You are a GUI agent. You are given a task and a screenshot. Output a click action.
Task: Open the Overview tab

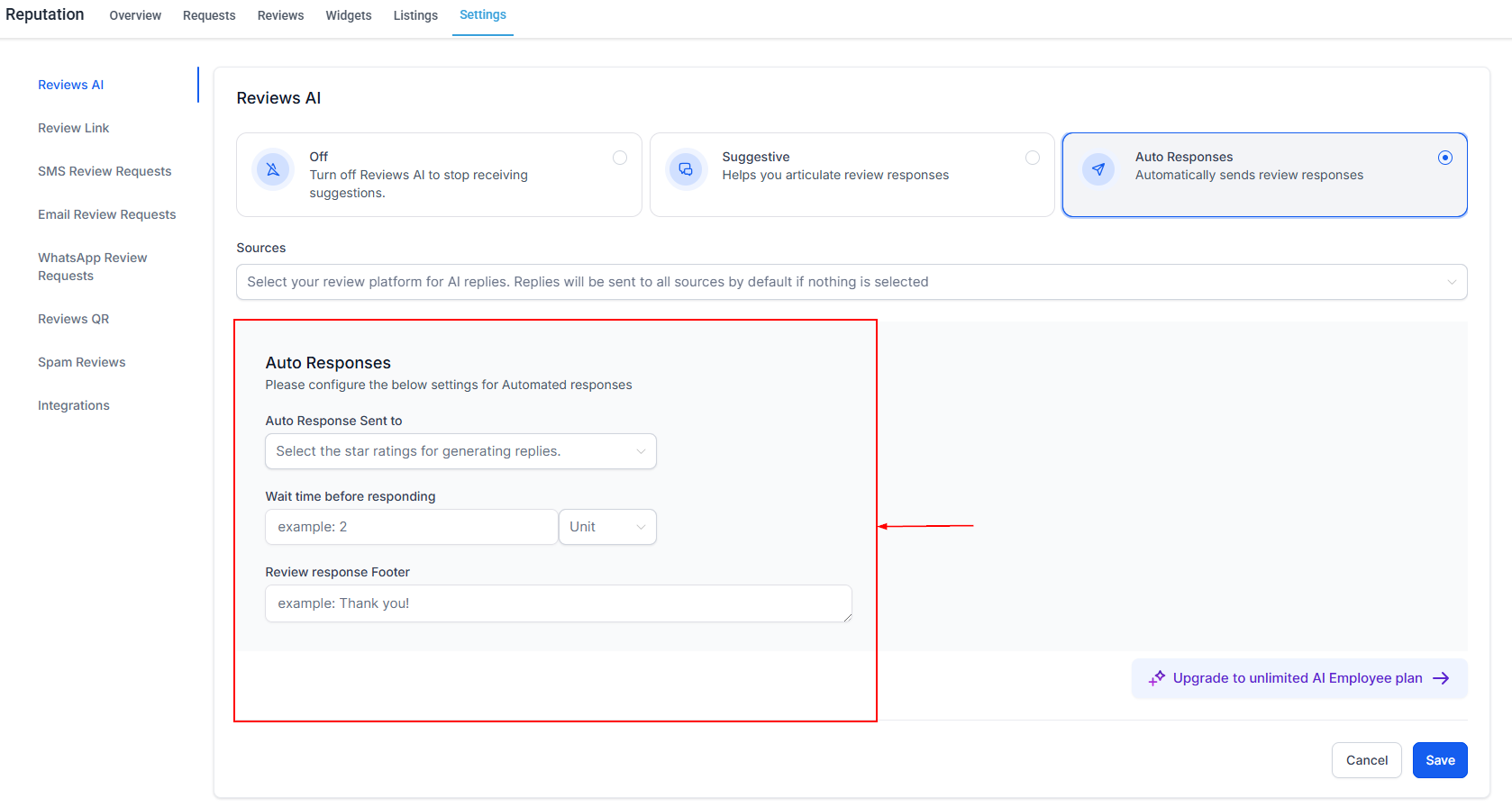[135, 15]
